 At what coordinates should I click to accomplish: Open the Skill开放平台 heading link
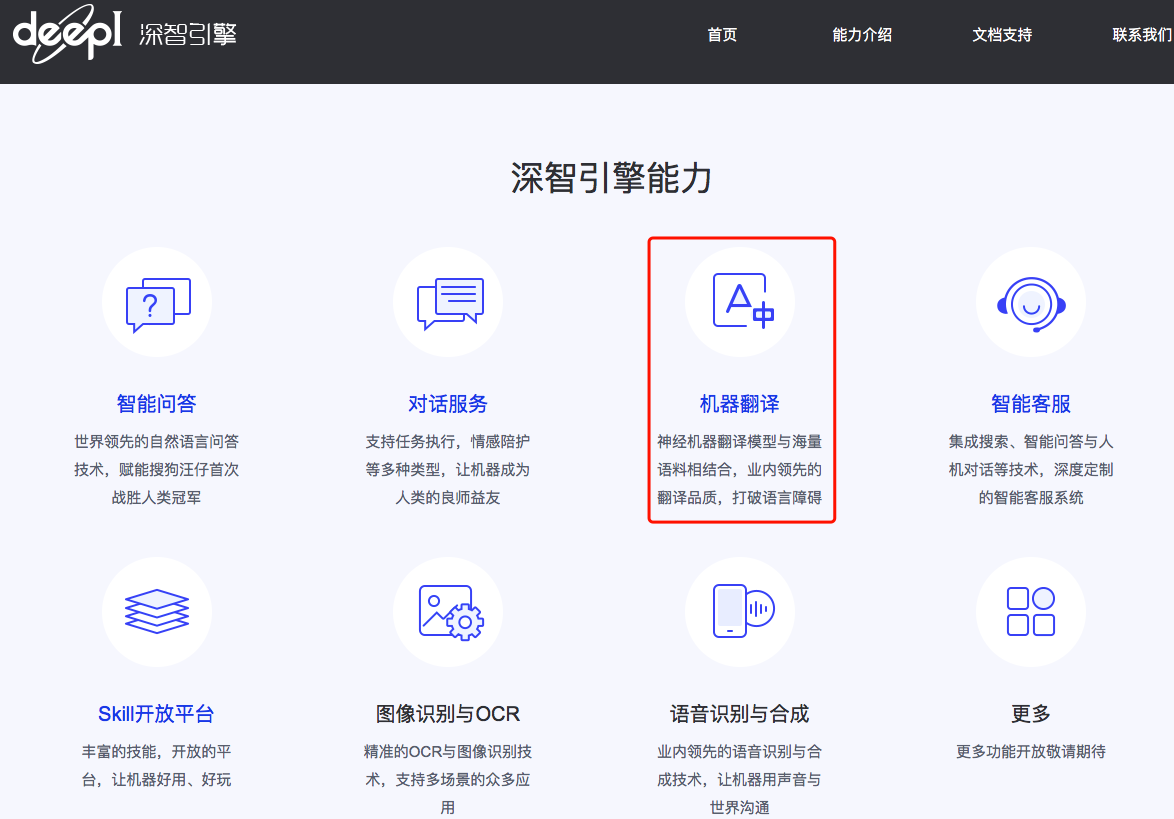pyautogui.click(x=157, y=714)
